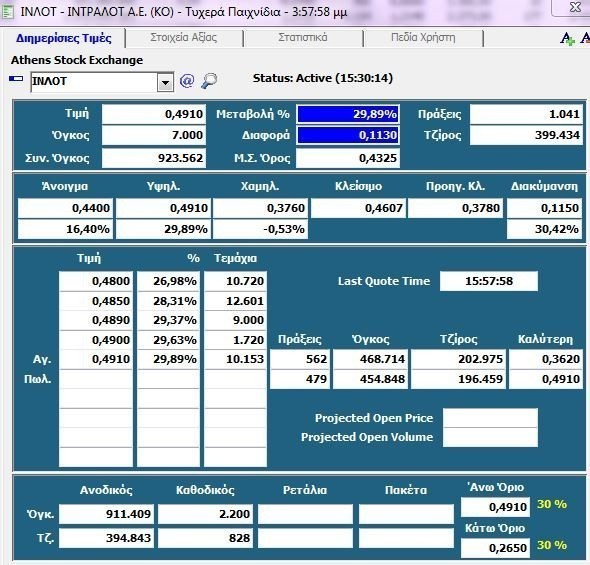Viewport: 590px width, 565px height.
Task: Click the ΙΝΛΟΤ symbol input field
Action: (94, 82)
